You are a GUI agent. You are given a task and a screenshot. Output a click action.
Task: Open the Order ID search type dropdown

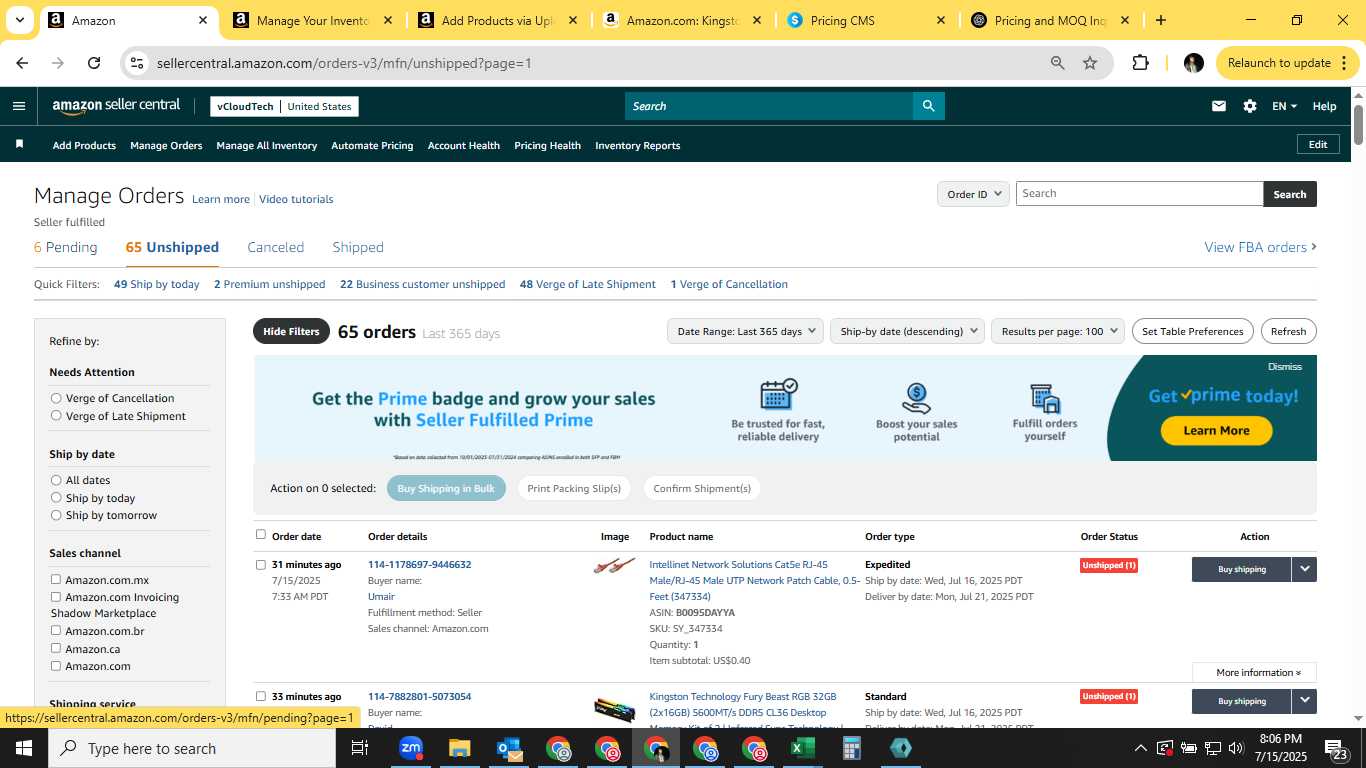coord(973,194)
